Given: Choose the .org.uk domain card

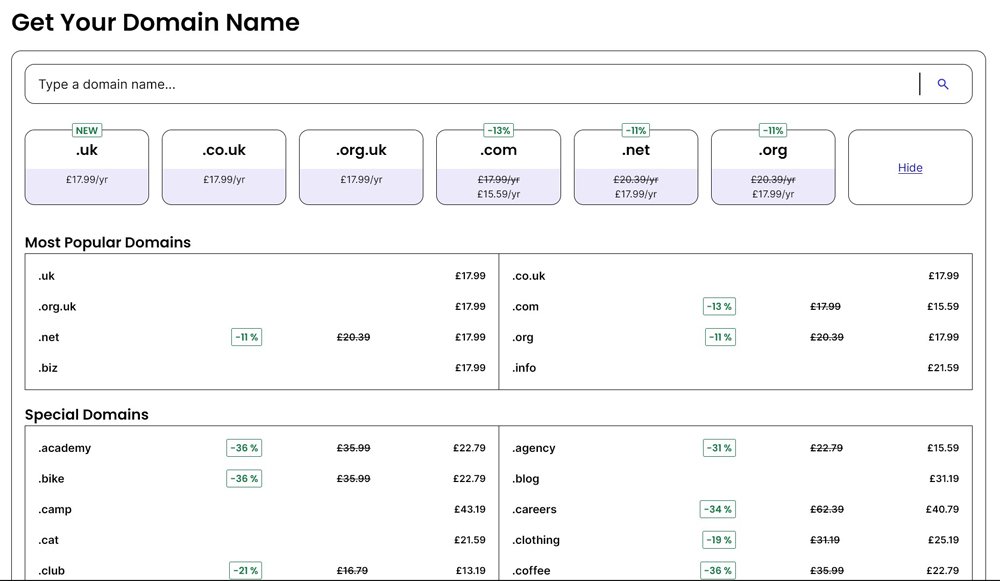Looking at the screenshot, I should click(x=361, y=167).
